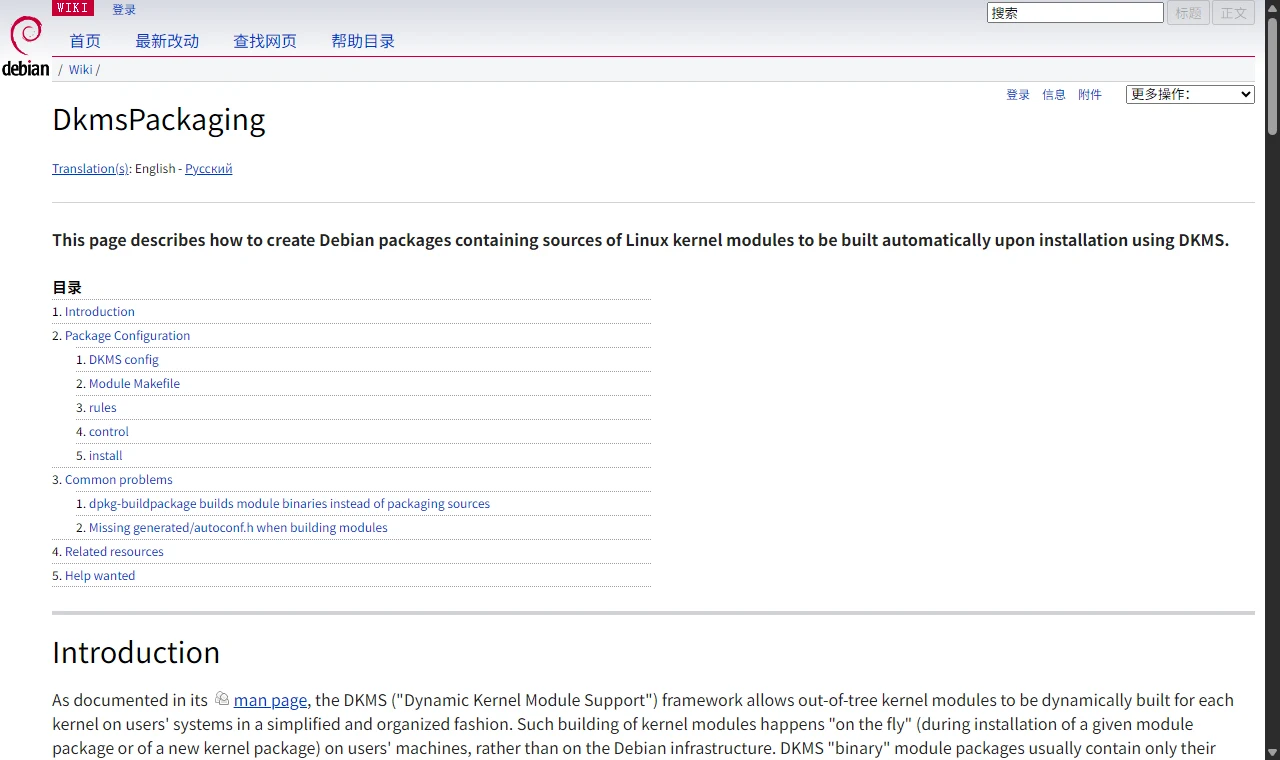Open the 更多操作 dropdown
Viewport: 1280px width, 760px height.
click(1190, 94)
